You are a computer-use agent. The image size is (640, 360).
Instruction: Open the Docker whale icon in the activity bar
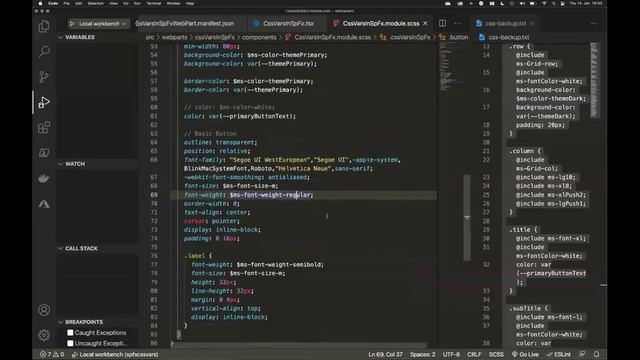(x=44, y=178)
